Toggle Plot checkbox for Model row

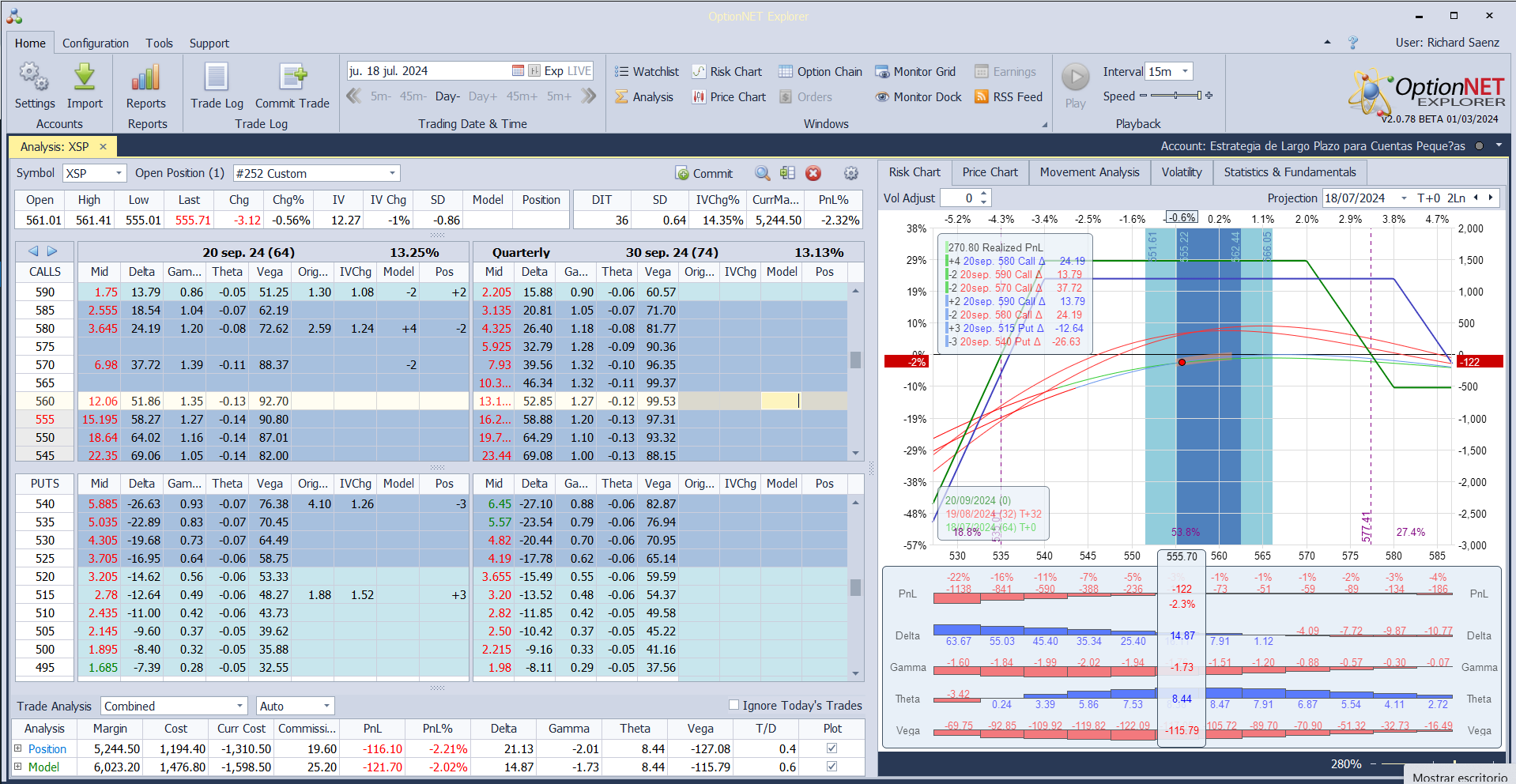pos(832,766)
